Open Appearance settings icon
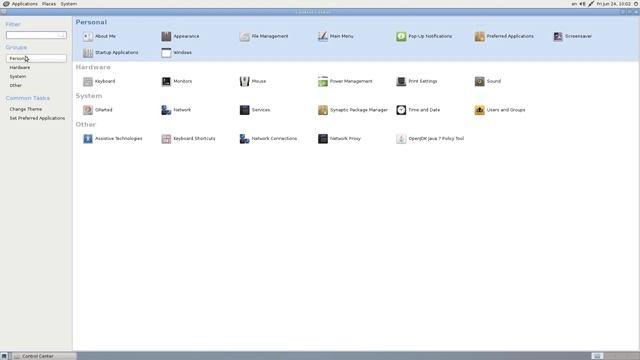 click(166, 36)
